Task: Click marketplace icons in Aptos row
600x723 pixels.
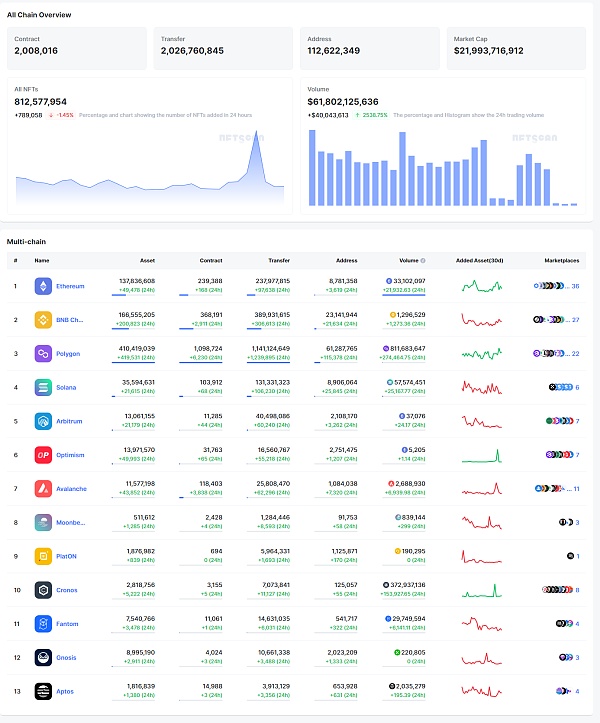Action: [564, 691]
